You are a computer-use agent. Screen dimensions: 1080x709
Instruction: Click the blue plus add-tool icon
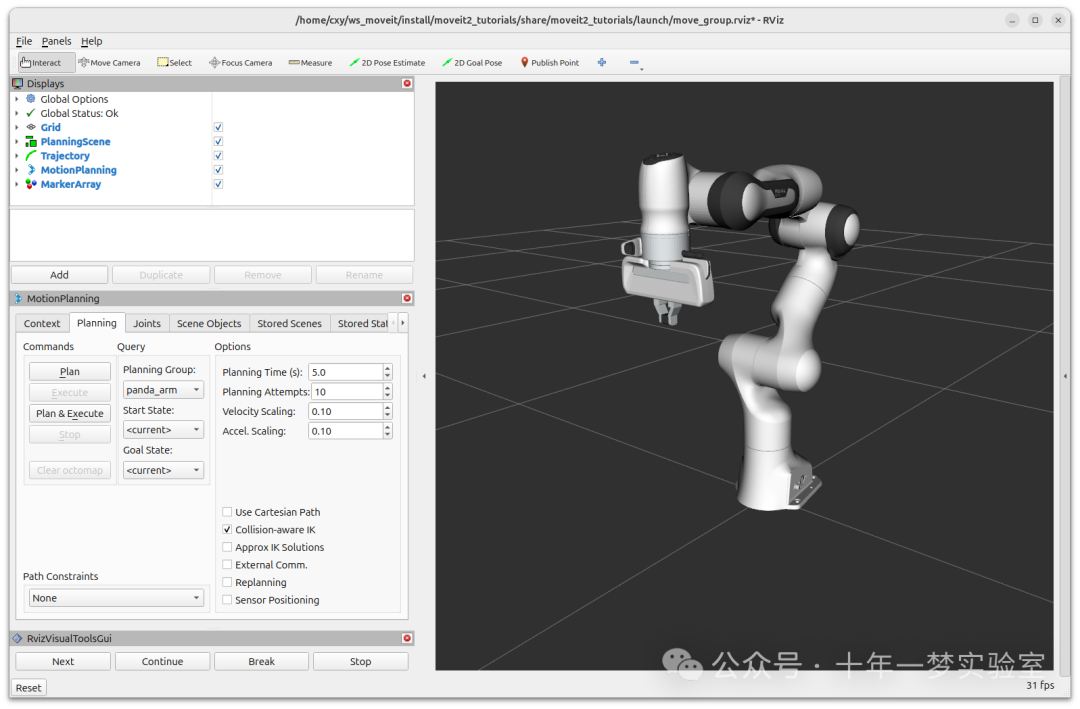click(602, 62)
